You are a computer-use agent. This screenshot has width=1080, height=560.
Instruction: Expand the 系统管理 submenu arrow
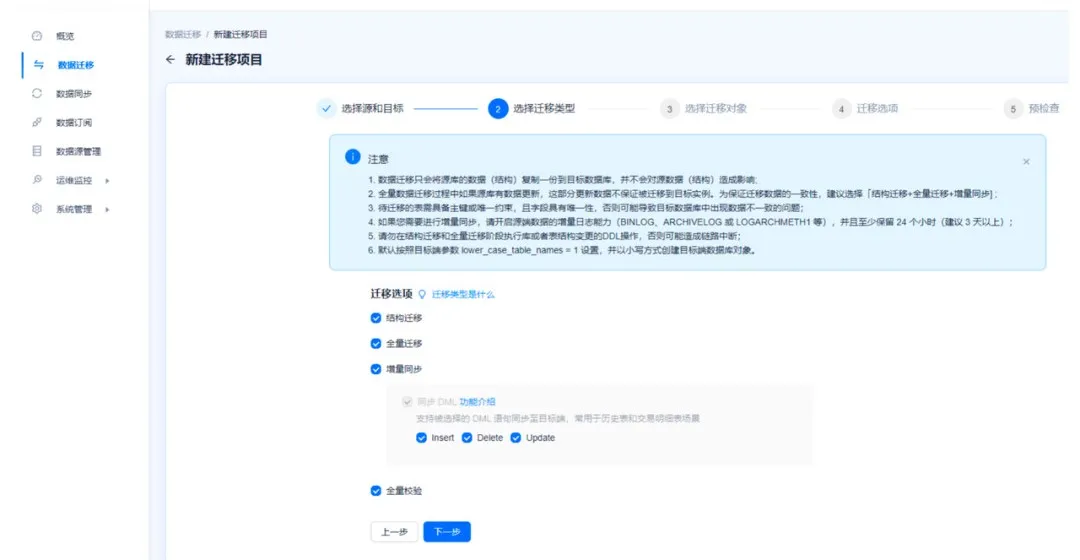(x=107, y=209)
